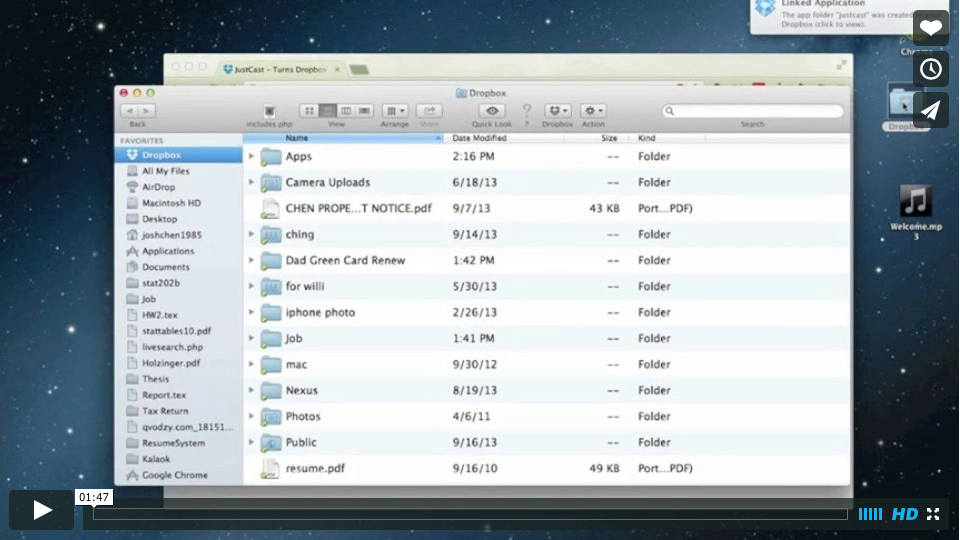
Task: Expand the Apps folder
Action: [x=251, y=156]
